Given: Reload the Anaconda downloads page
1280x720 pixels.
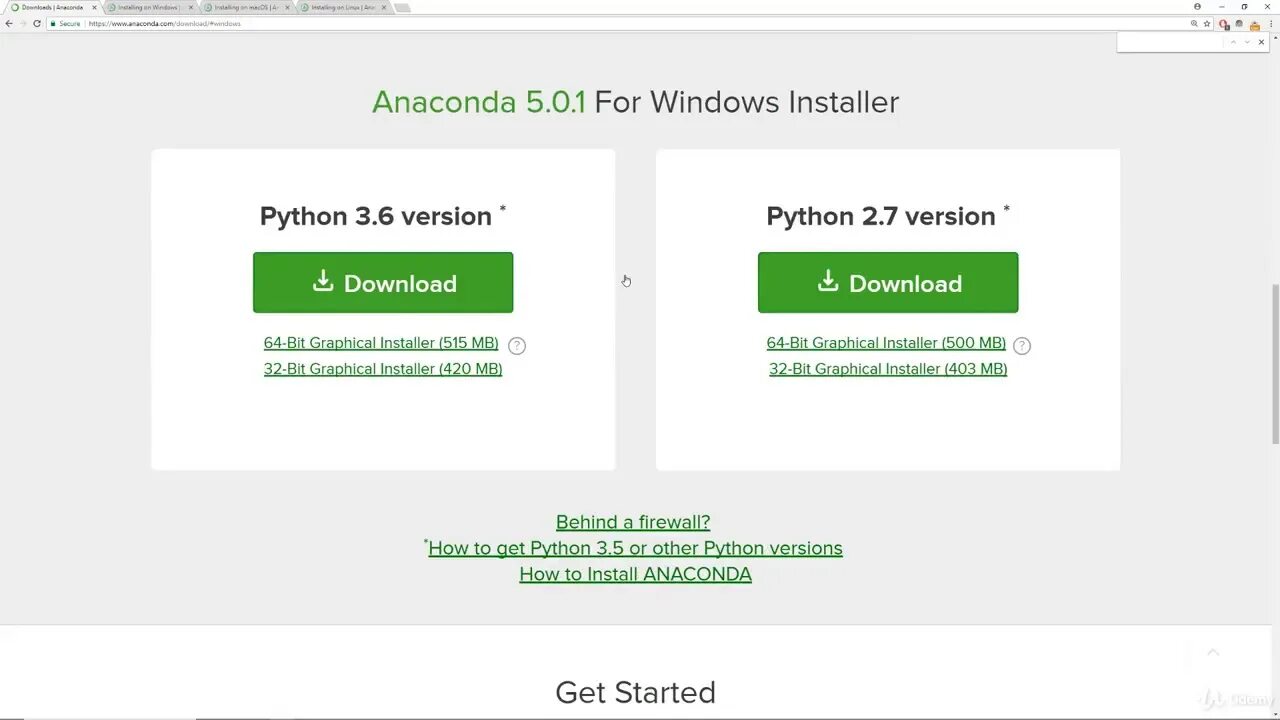Looking at the screenshot, I should 37,23.
